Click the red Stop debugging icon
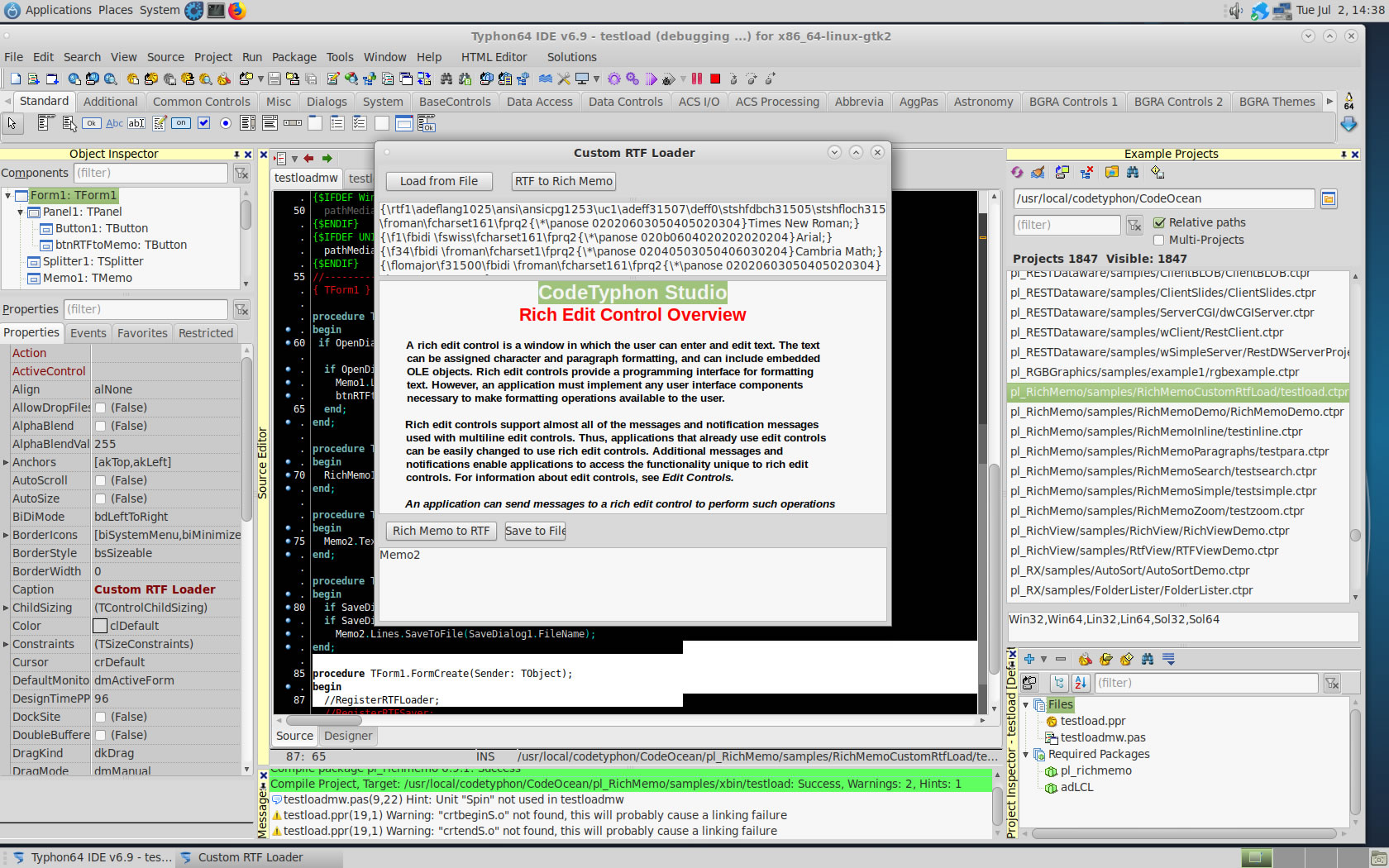Viewport: 1389px width, 868px height. 715,79
